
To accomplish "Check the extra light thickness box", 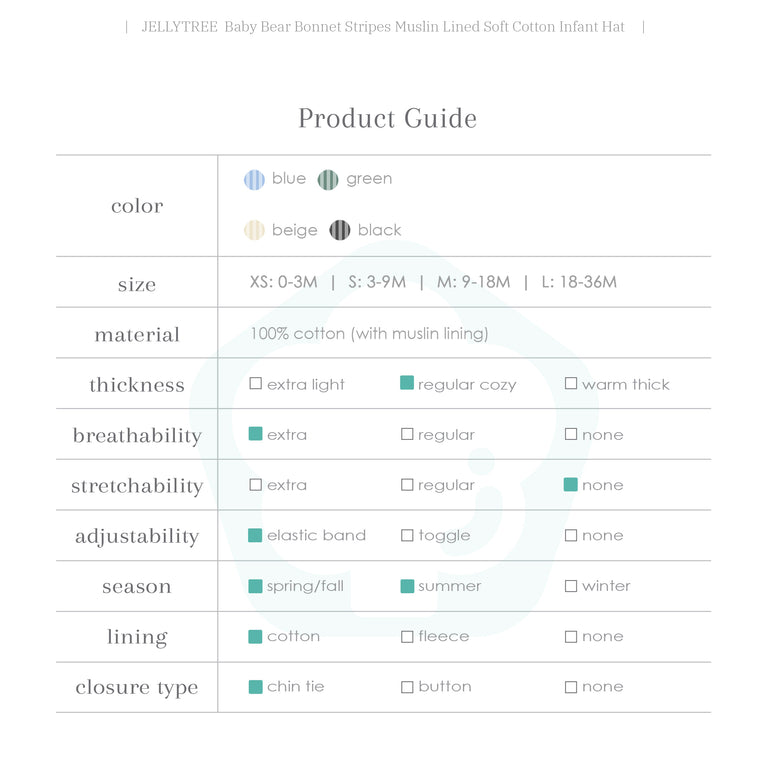I will pyautogui.click(x=256, y=384).
